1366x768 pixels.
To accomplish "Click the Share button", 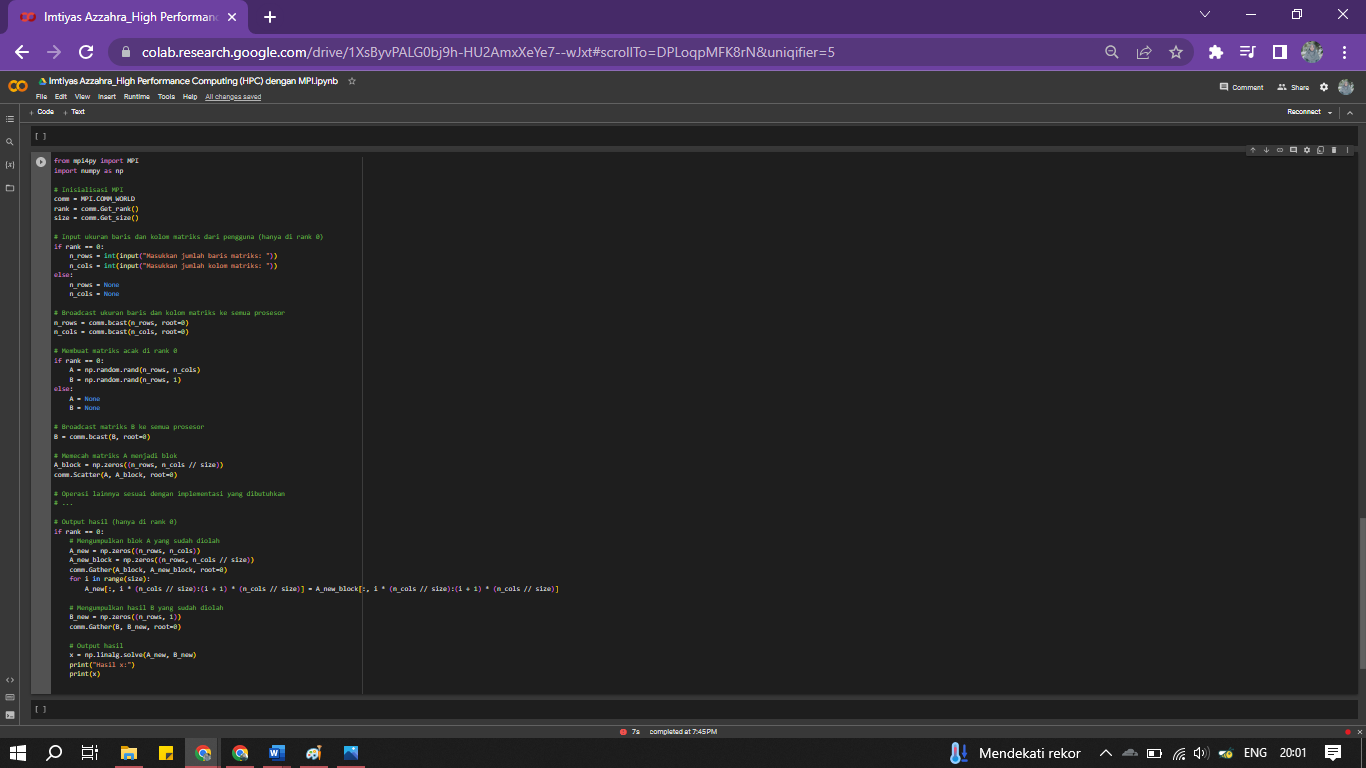I will coord(1293,87).
